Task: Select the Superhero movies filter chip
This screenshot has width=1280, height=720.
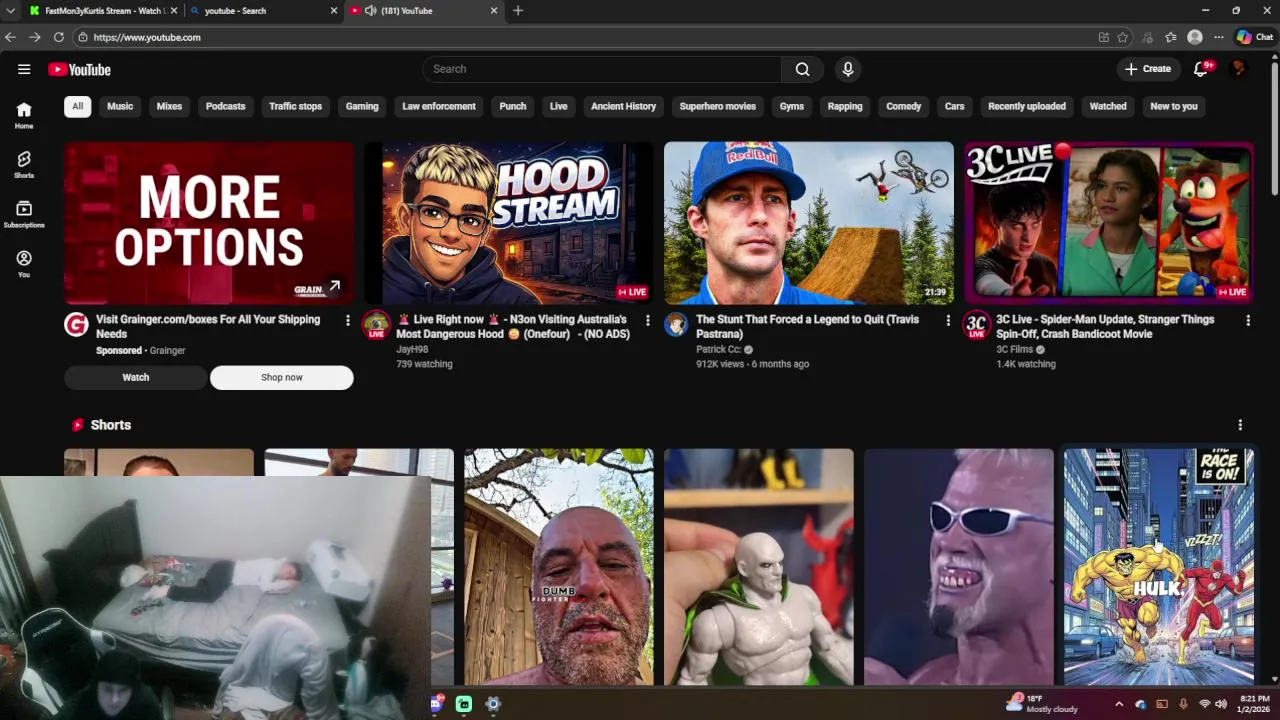Action: coord(718,106)
